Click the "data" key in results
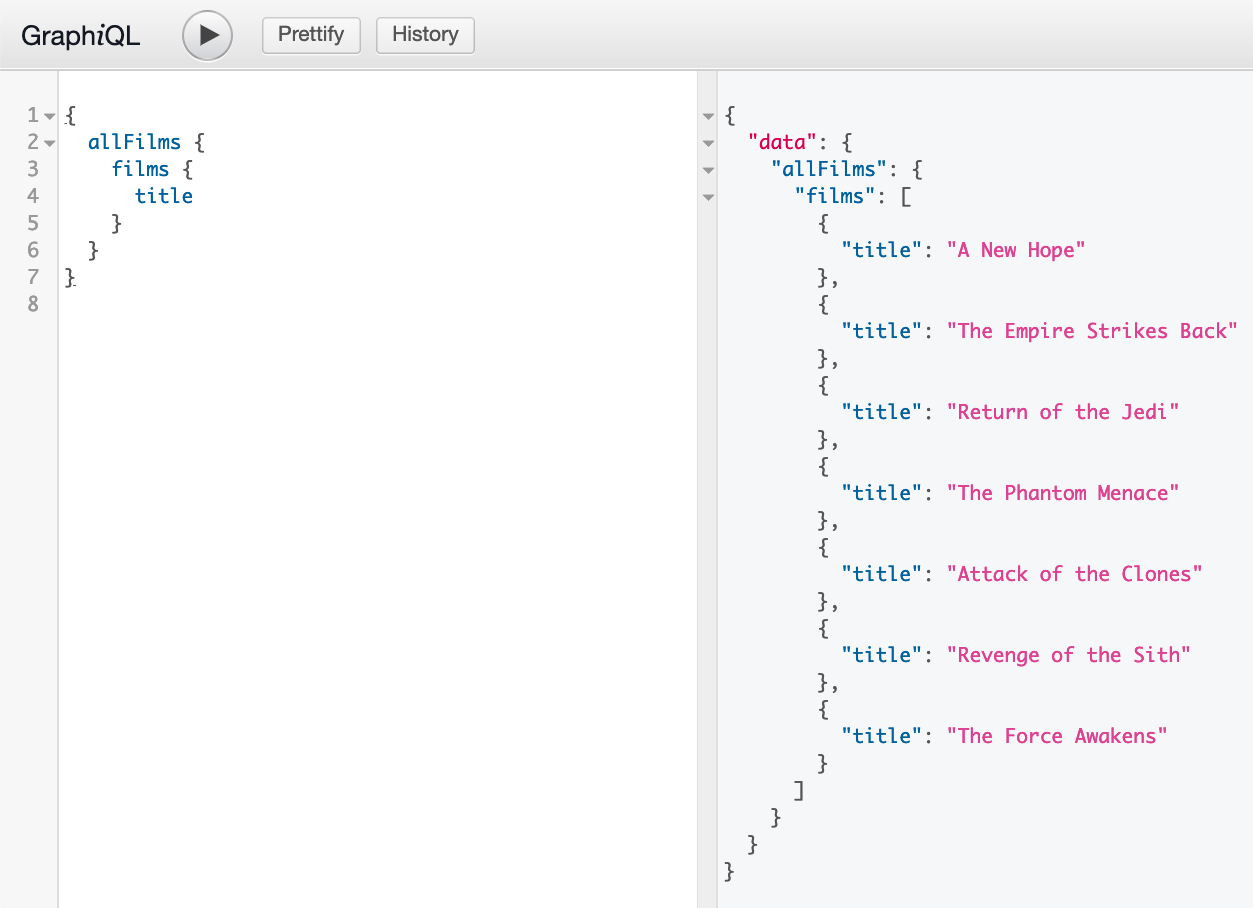This screenshot has height=908, width=1253. [x=783, y=142]
